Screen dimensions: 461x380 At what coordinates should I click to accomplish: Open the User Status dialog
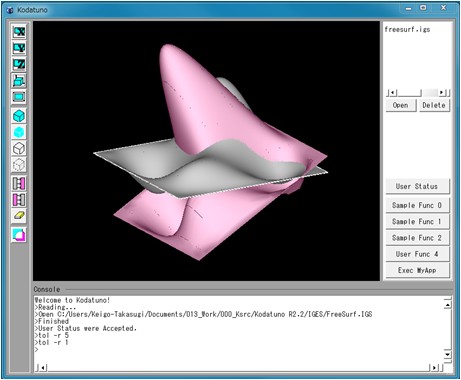417,187
